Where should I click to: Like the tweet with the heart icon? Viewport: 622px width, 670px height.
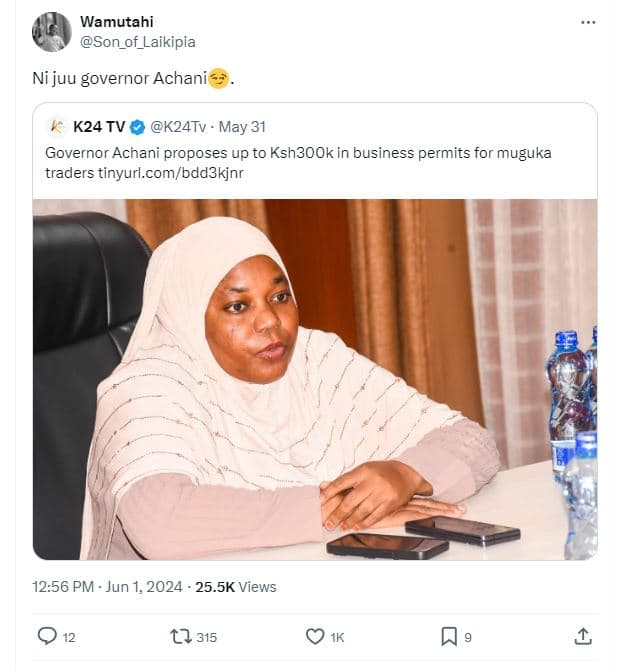coord(315,636)
